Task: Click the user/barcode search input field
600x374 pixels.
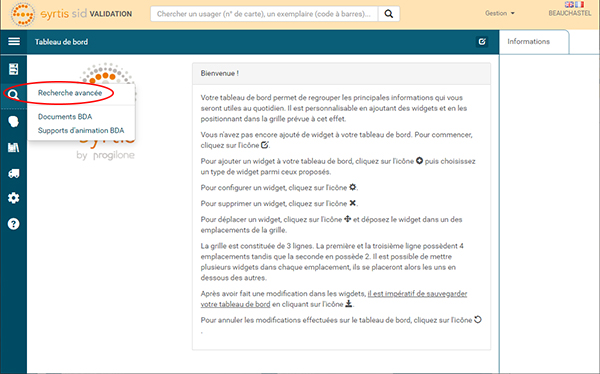Action: [x=264, y=14]
